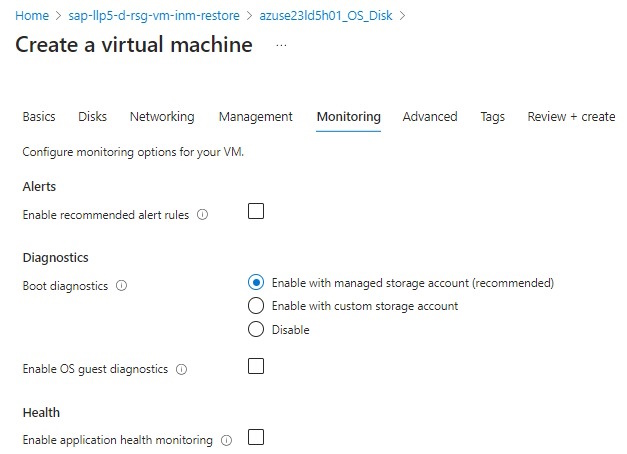
Task: Open info tooltip for recommended alert rules
Action: 202,215
